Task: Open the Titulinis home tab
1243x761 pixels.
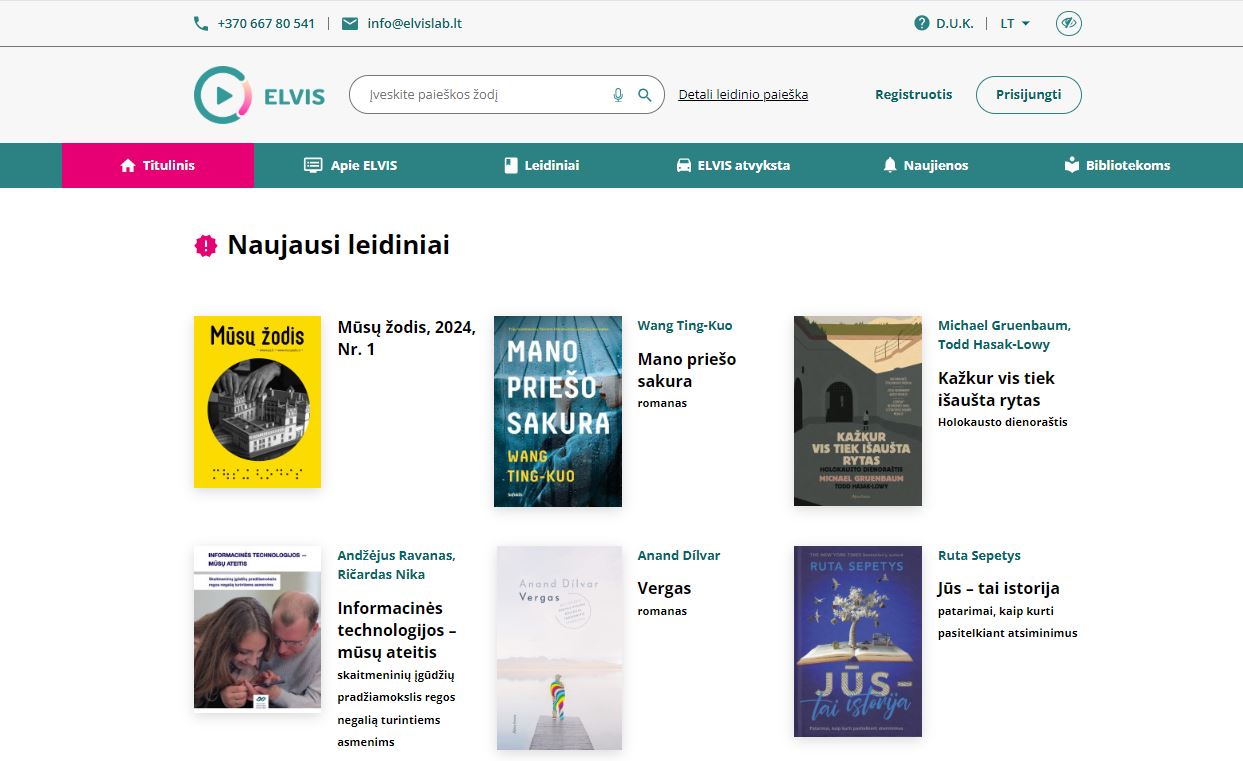Action: point(158,165)
